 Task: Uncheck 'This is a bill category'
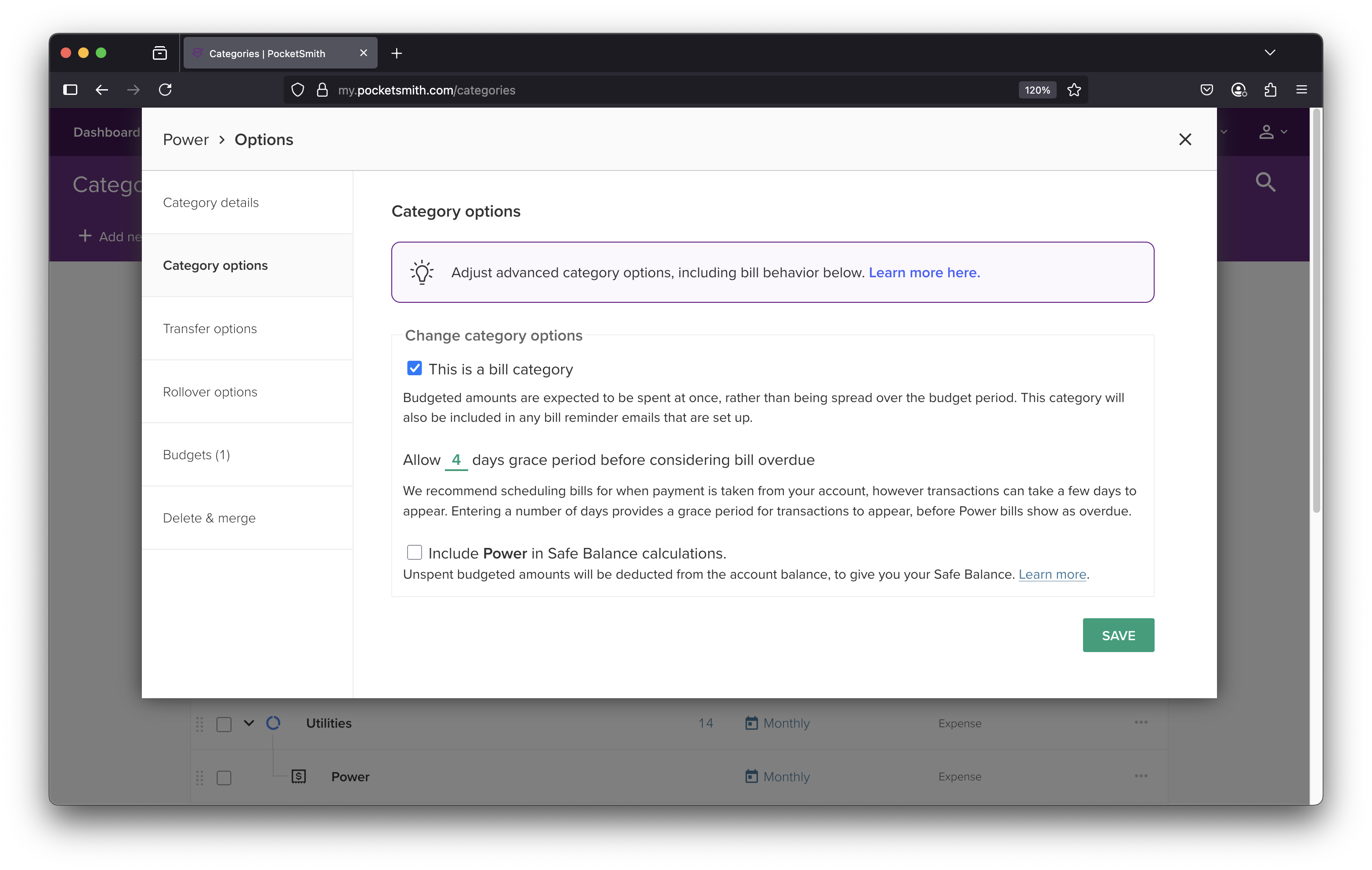click(414, 368)
